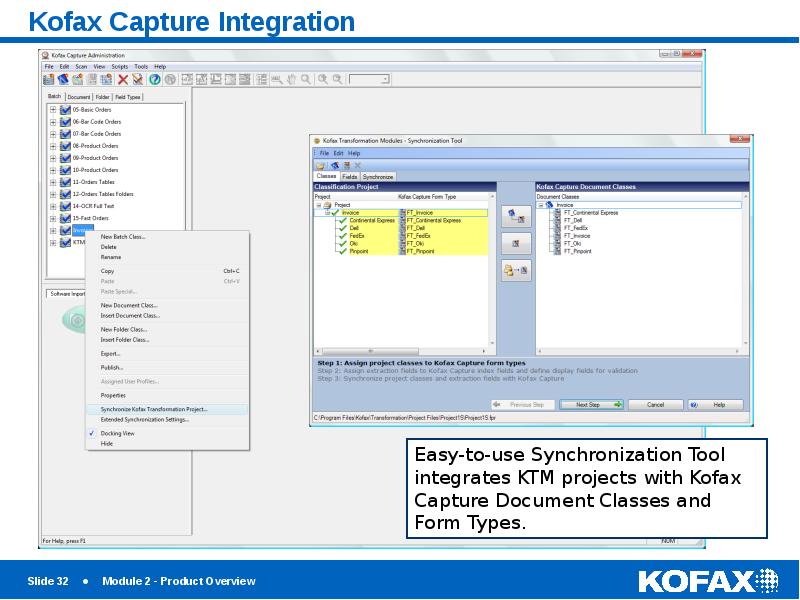Click the green check beside Invoice class
The width and height of the screenshot is (800, 600).
click(333, 212)
